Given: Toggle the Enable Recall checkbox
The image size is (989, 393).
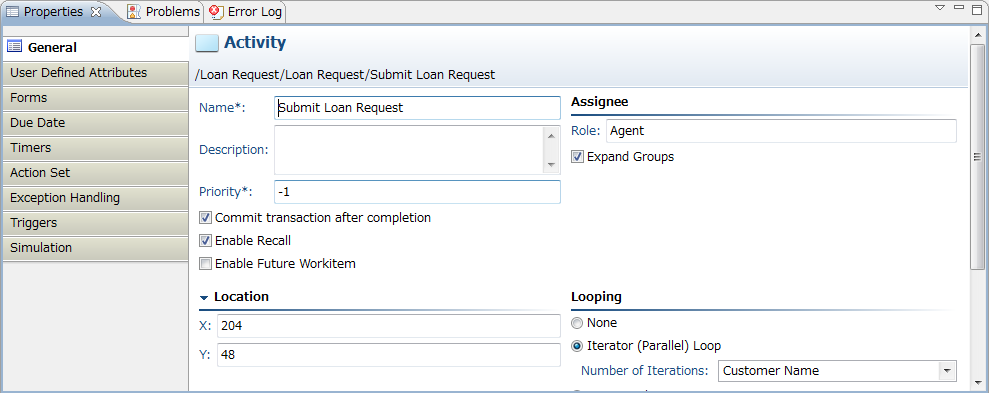Looking at the screenshot, I should pyautogui.click(x=205, y=241).
